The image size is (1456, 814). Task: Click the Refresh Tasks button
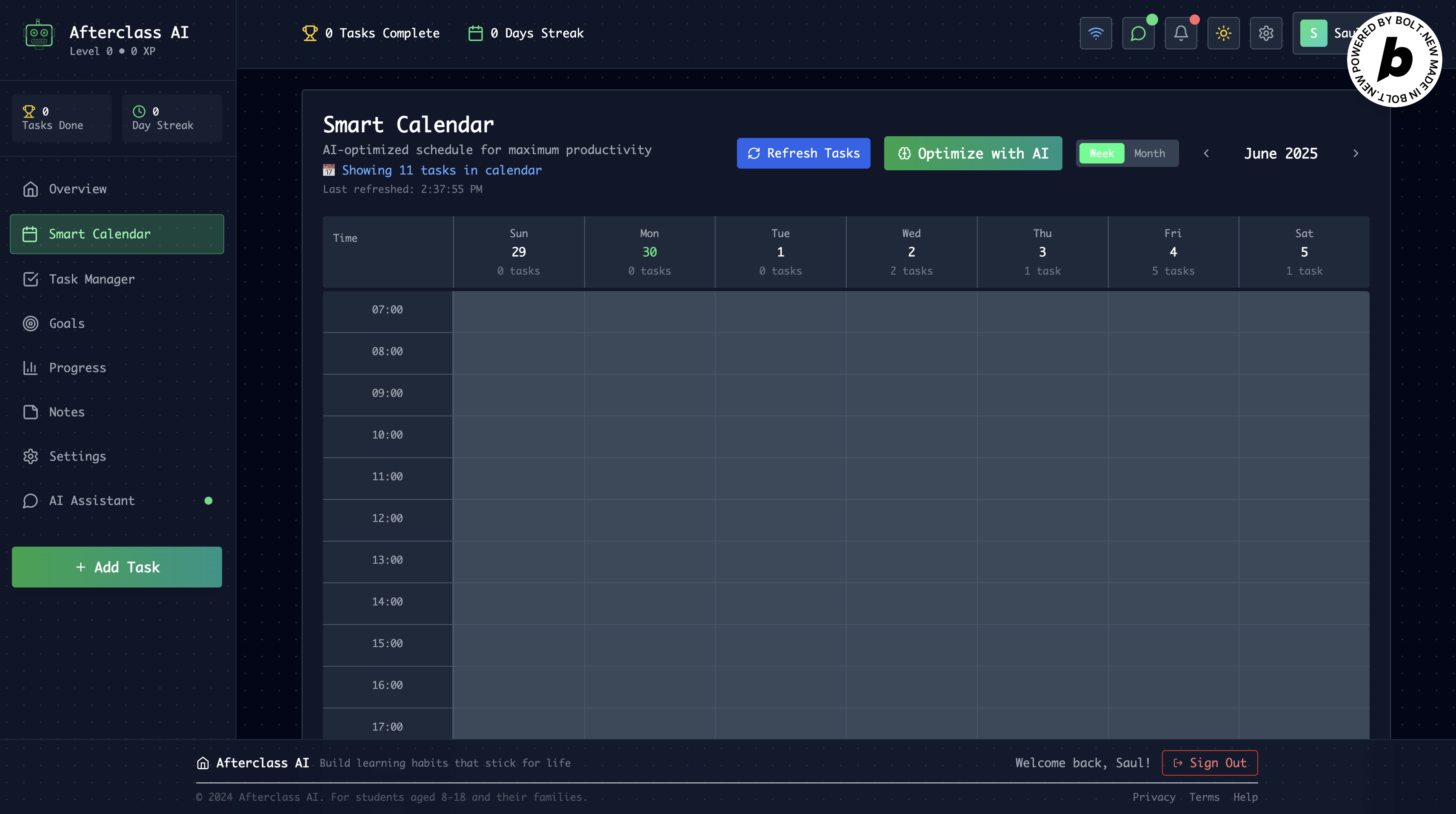tap(802, 153)
